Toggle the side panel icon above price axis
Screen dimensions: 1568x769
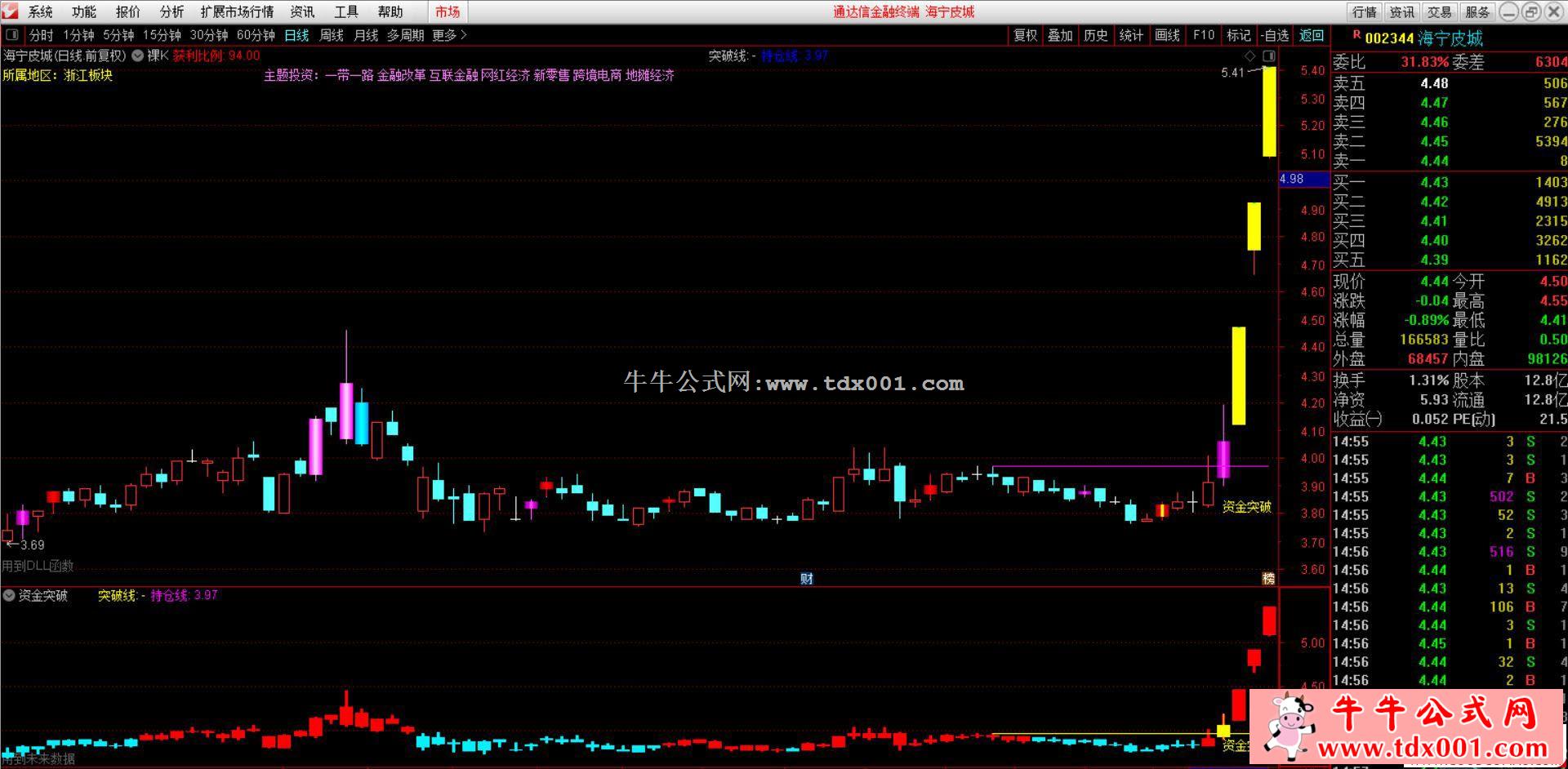pyautogui.click(x=1268, y=56)
